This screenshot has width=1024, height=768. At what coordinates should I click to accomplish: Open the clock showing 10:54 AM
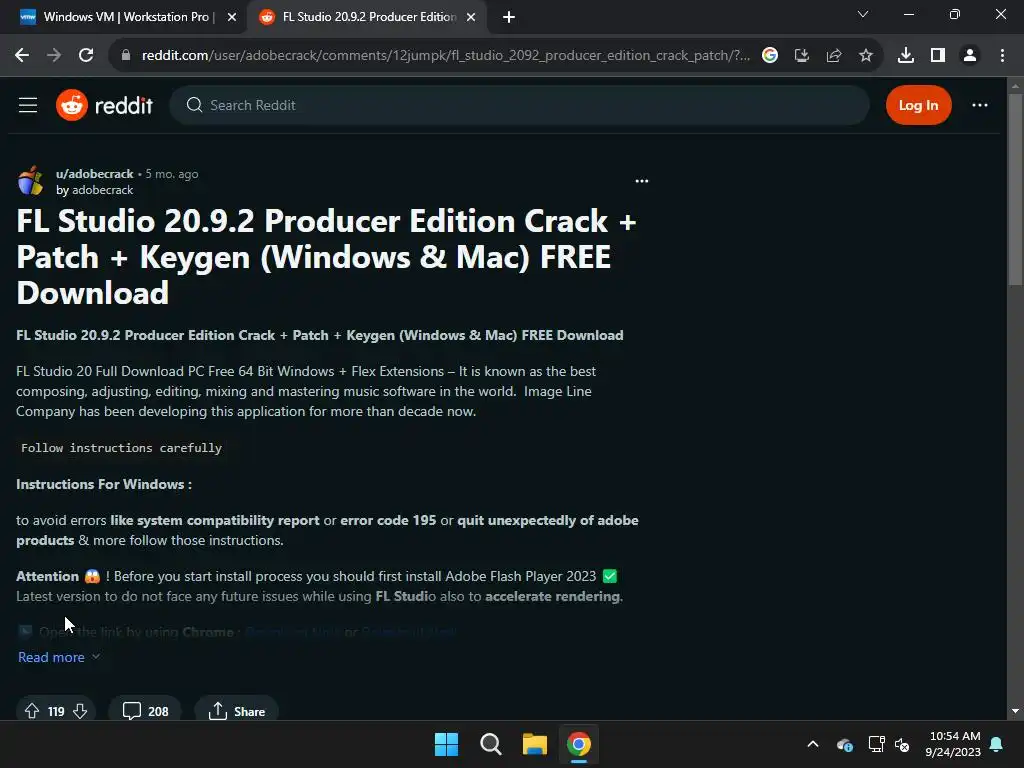pyautogui.click(x=953, y=744)
